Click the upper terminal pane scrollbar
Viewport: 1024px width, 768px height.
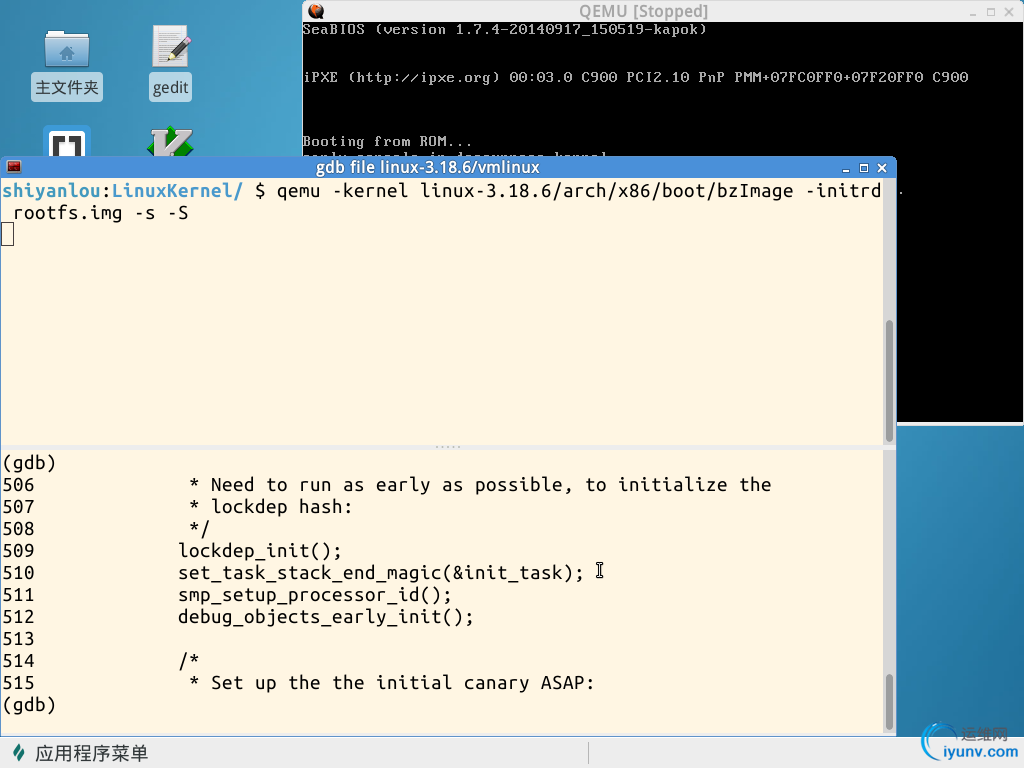[x=889, y=381]
